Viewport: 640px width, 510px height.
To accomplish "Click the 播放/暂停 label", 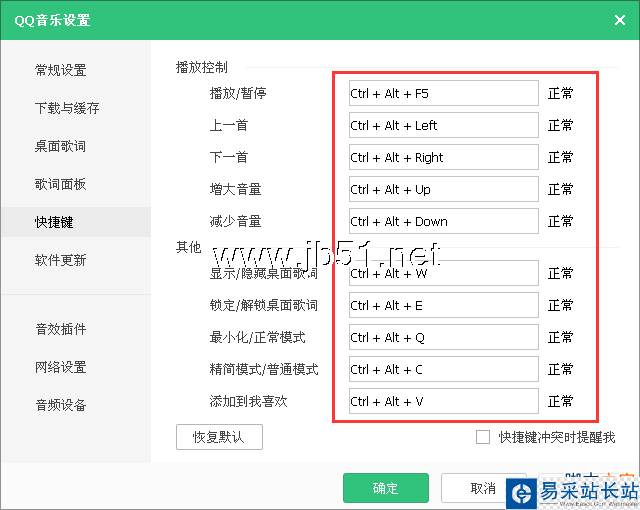I will 238,93.
